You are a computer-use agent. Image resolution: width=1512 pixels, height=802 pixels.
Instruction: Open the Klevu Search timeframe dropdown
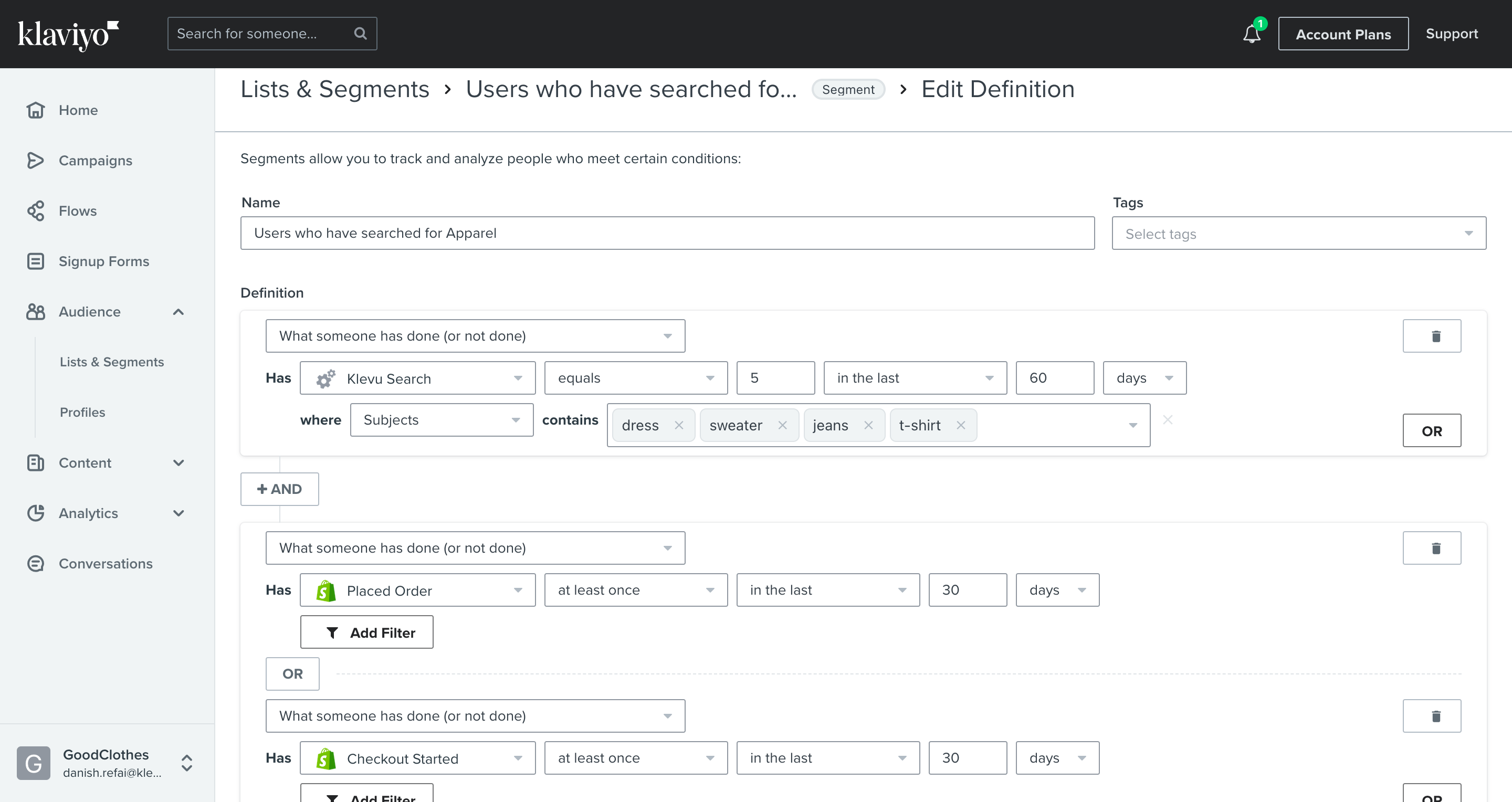tap(915, 378)
